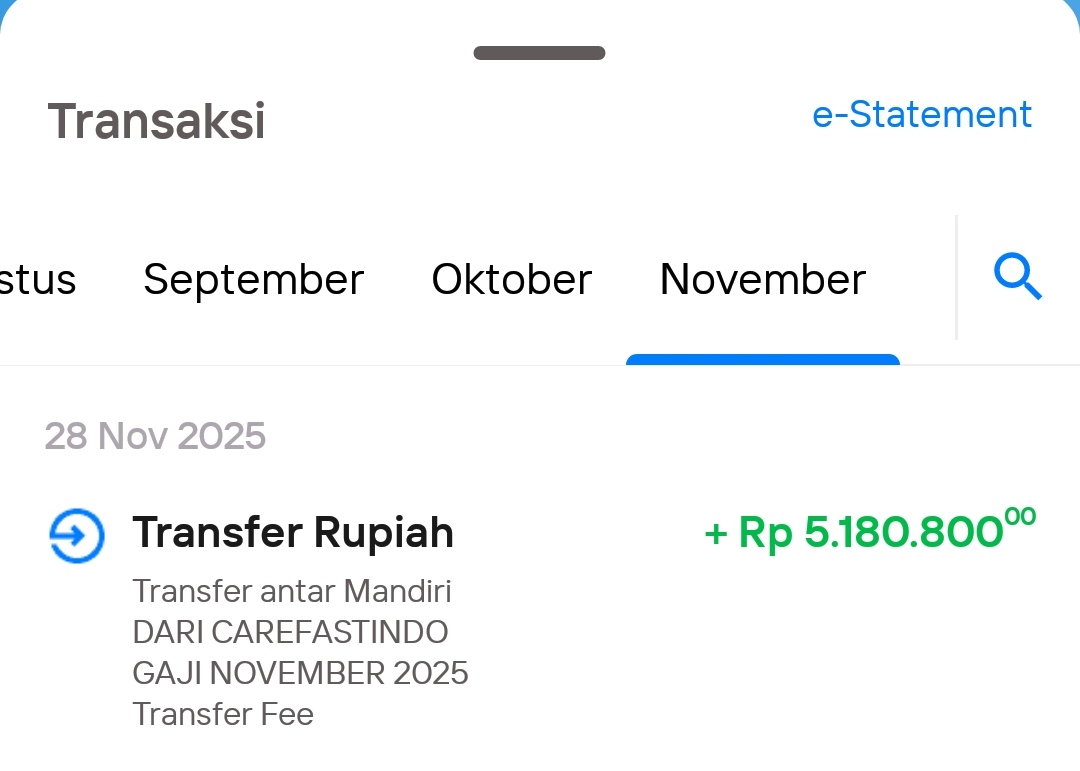Tap the DARI CAREFASTINDO sender line
Image resolution: width=1080 pixels, height=771 pixels.
(290, 632)
